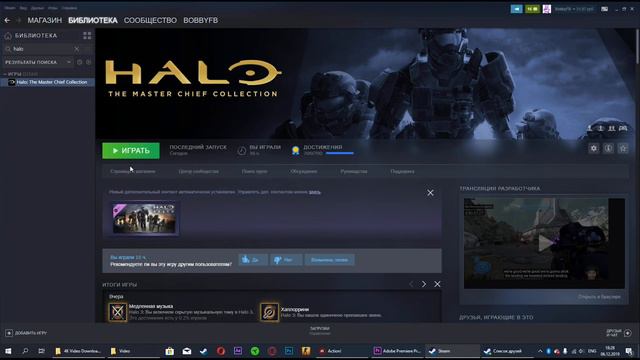Add the game to favorites with star
Viewport: 640px width, 360px height.
(x=623, y=149)
